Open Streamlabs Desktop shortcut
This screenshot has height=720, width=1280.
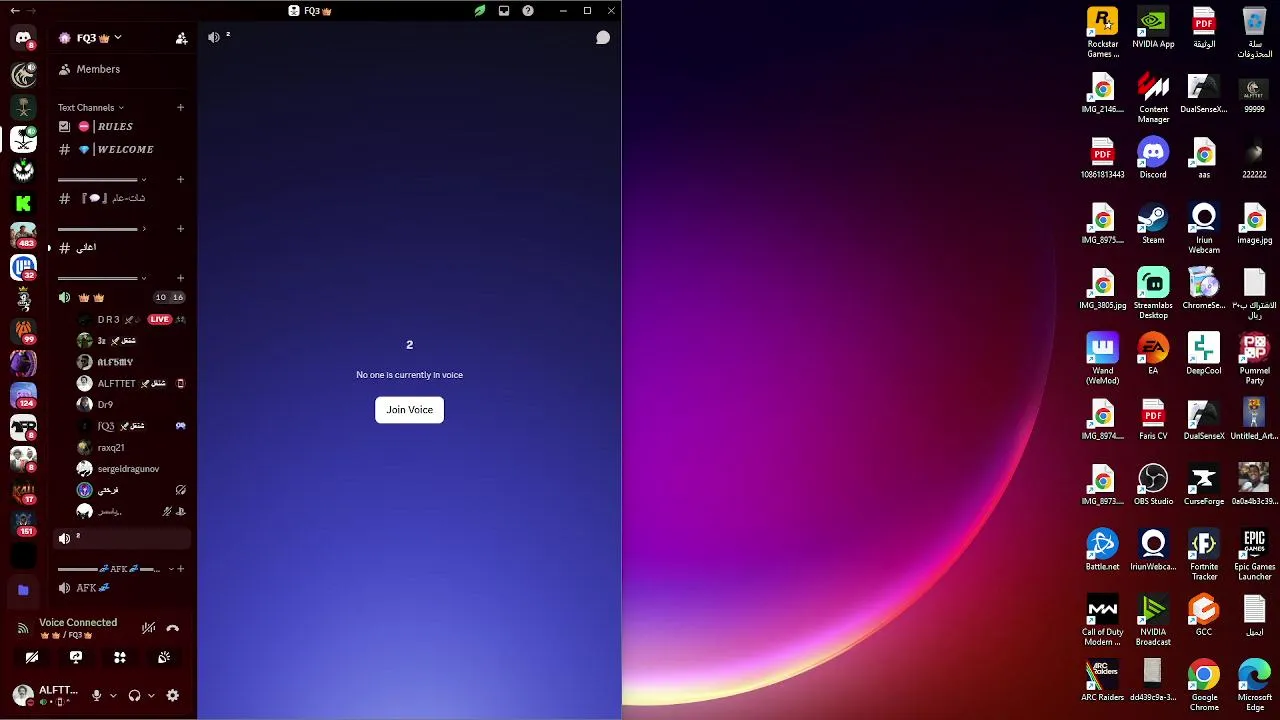pos(1153,294)
